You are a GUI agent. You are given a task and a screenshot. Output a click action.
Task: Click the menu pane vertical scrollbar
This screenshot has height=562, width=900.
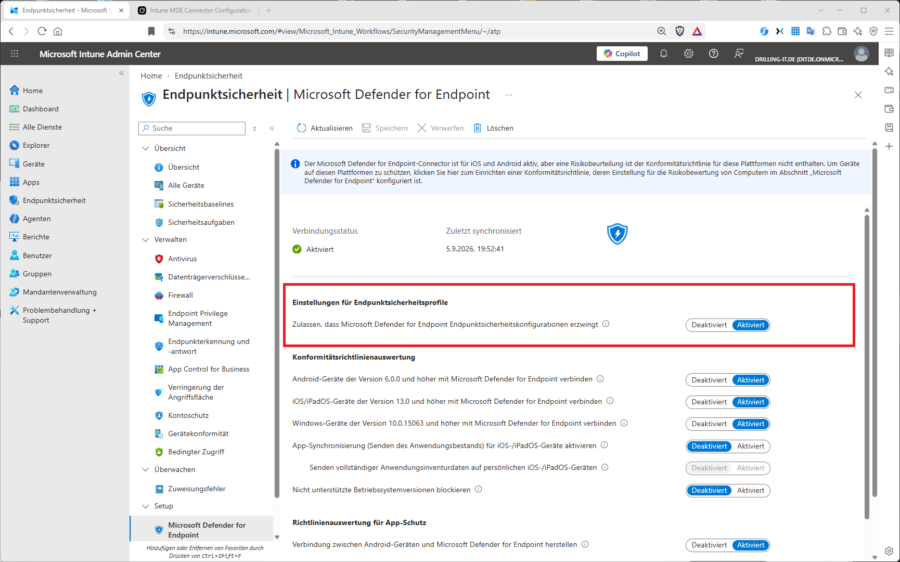[277, 321]
